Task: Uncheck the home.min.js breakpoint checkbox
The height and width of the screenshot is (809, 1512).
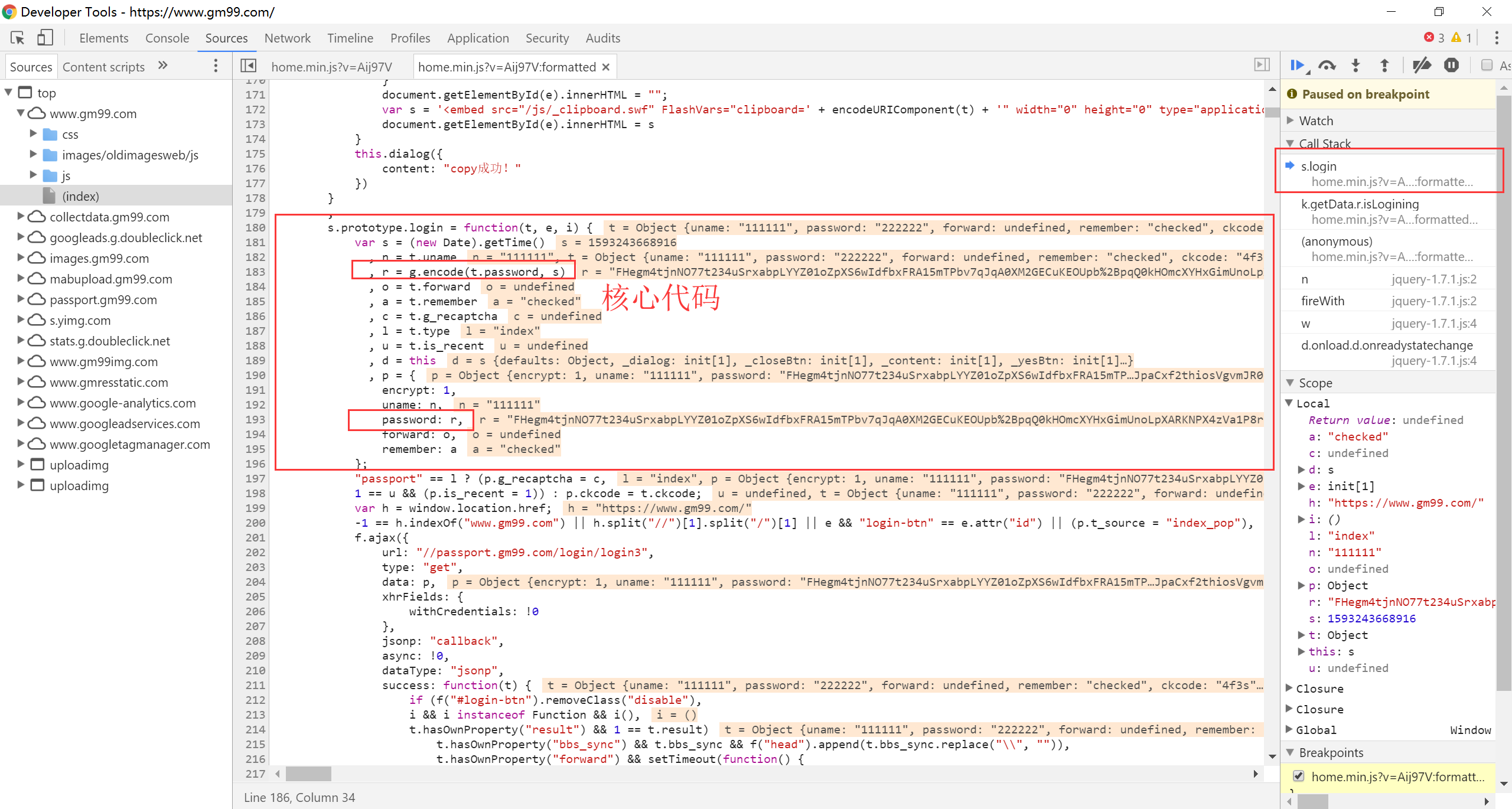Action: point(1298,776)
